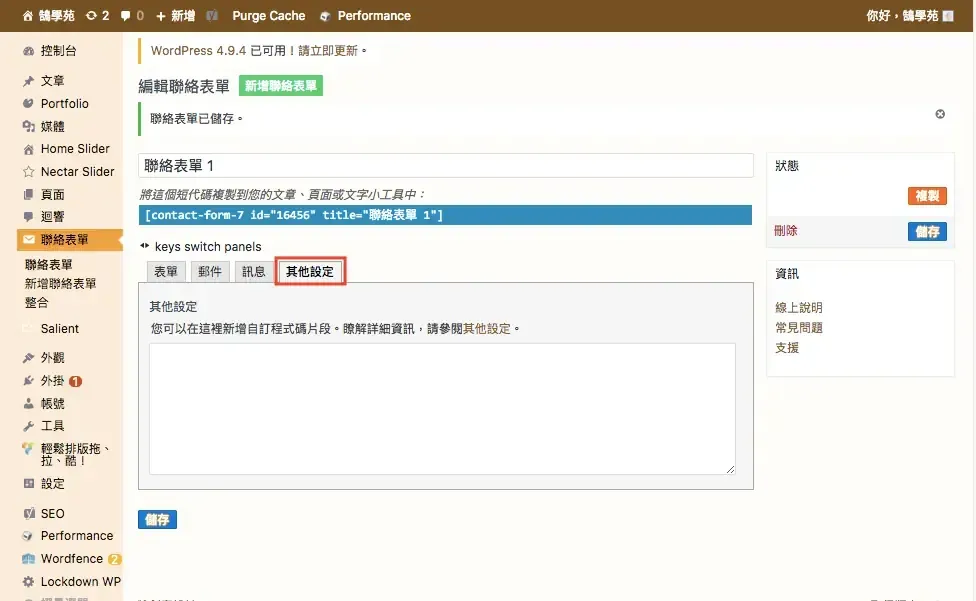Click the Portfolio icon in sidebar
Viewport: 976px width, 601px height.
29,104
